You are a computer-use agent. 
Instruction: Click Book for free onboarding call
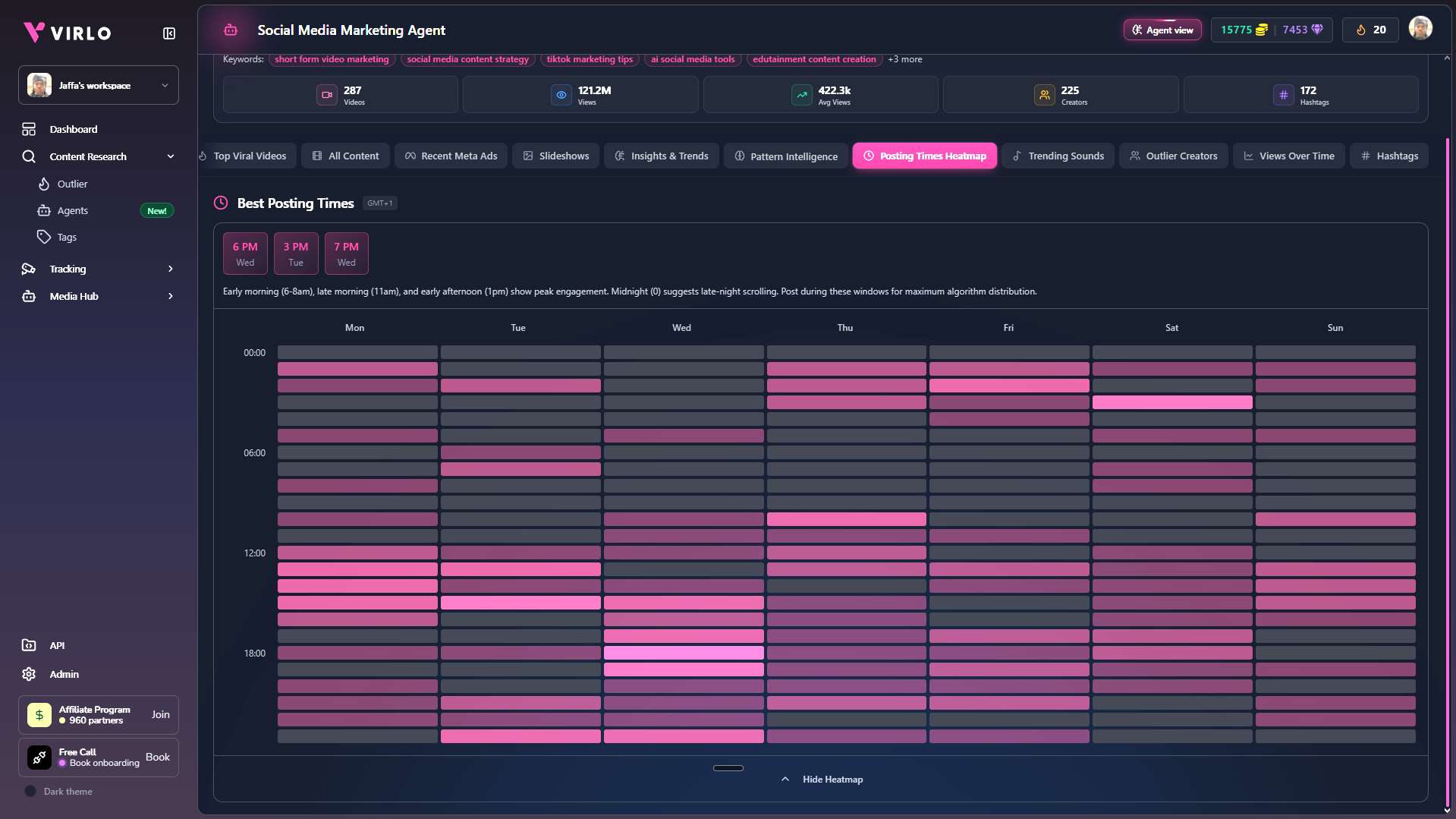[x=158, y=758]
